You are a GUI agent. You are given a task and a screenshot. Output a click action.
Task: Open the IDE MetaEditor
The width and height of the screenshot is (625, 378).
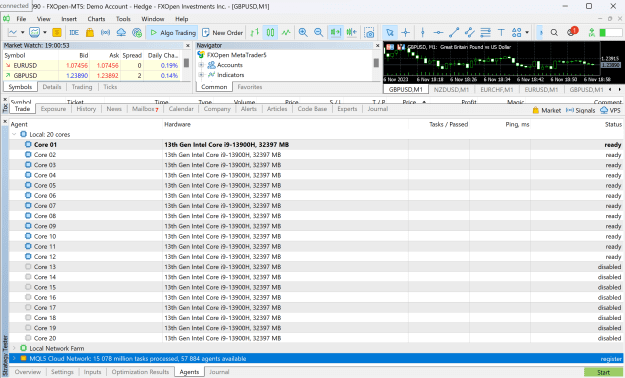(74, 33)
